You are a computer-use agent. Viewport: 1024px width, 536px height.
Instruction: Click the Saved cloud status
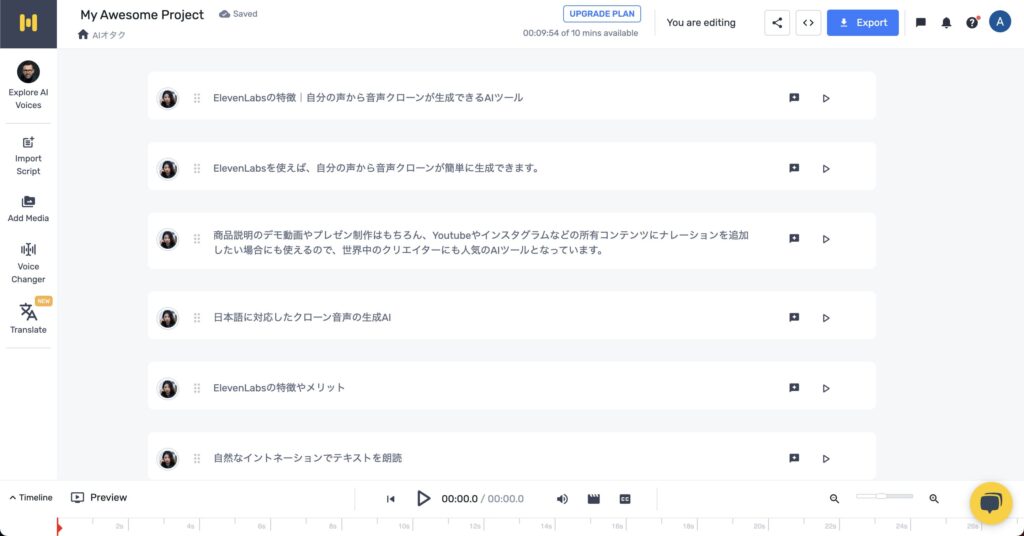coord(238,14)
